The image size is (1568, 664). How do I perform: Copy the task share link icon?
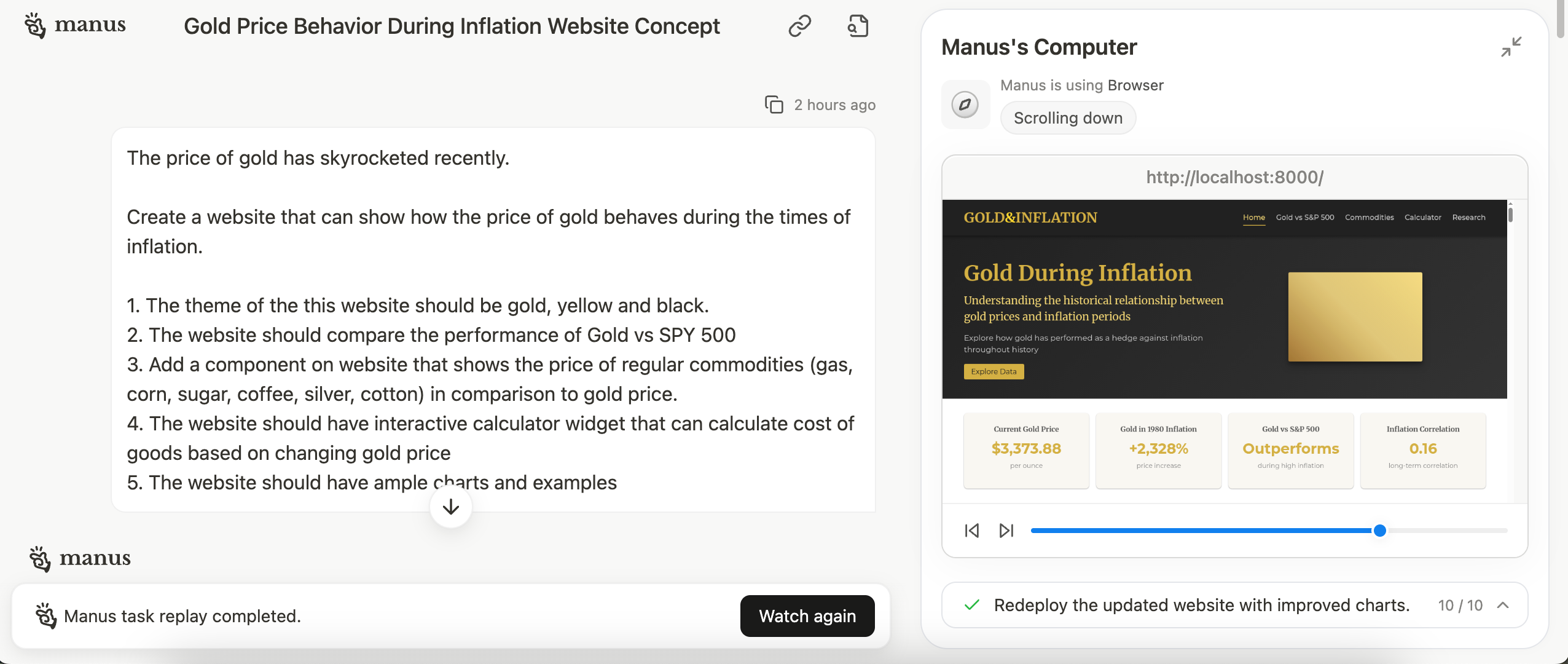click(799, 26)
